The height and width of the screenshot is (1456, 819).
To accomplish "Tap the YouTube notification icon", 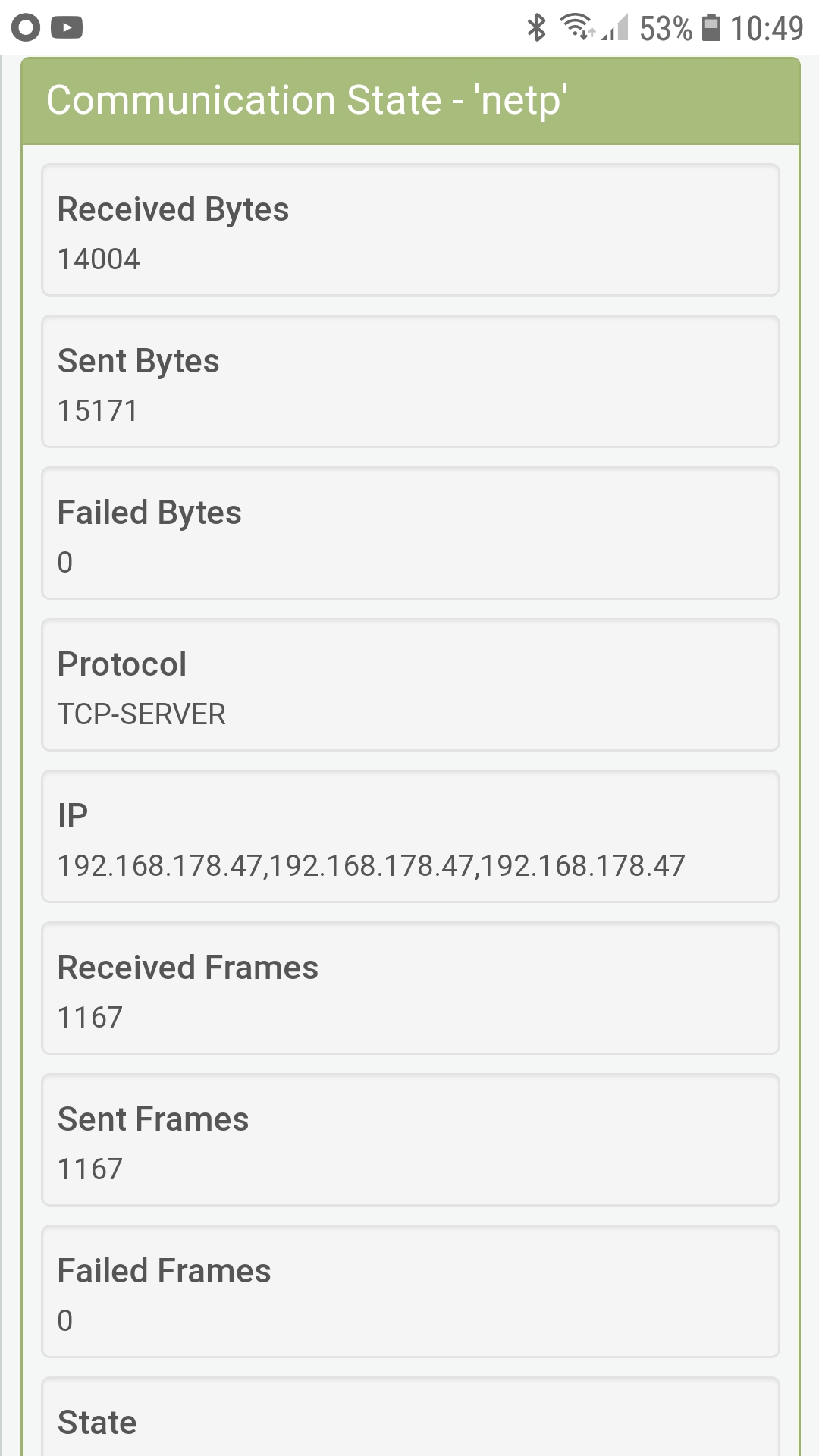I will coord(67,28).
